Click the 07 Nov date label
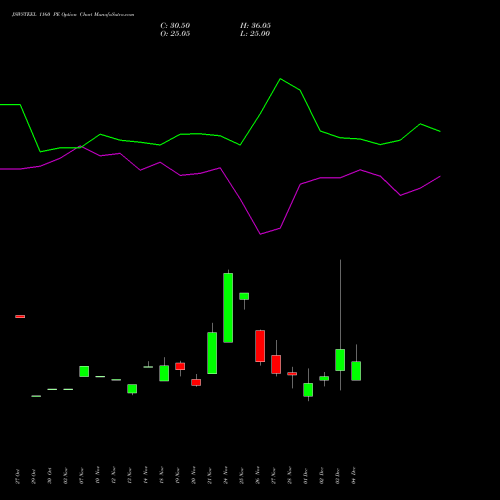The image size is (500, 500). (82, 476)
